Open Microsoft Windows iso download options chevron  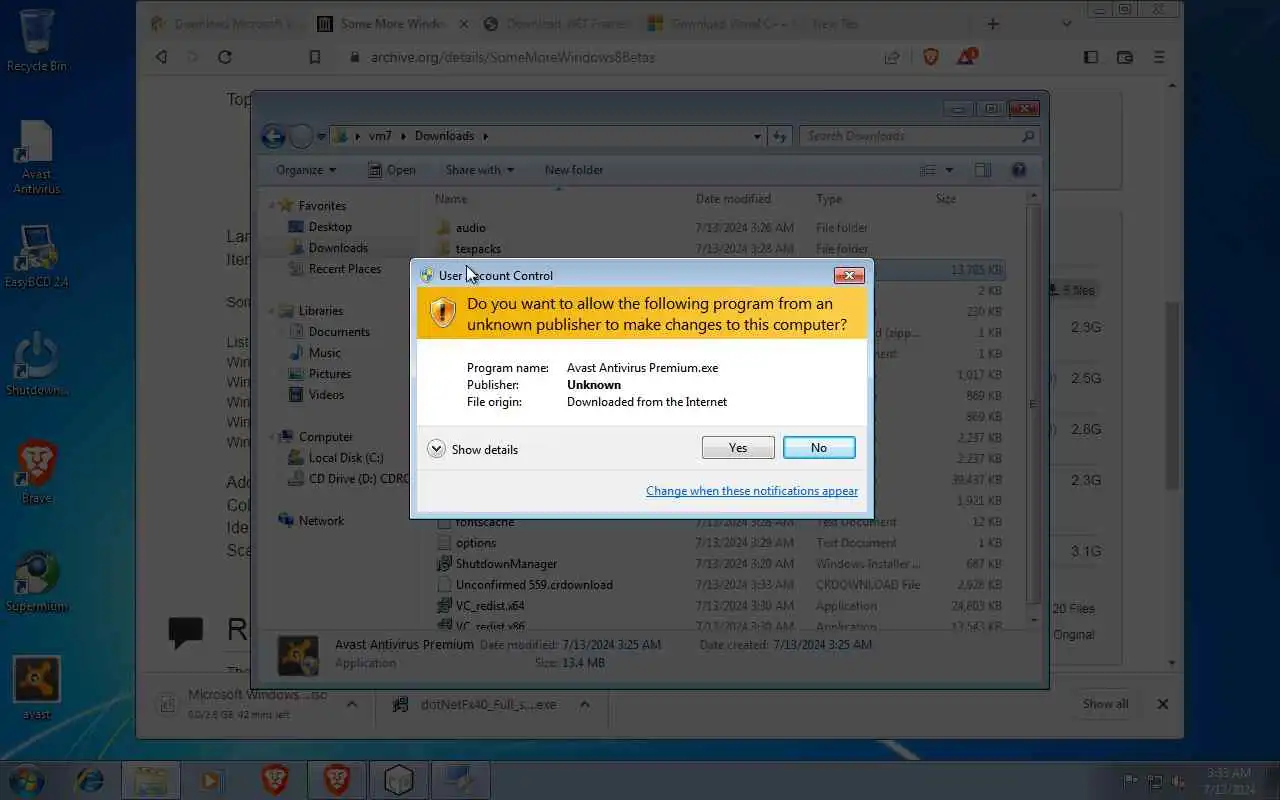pos(352,704)
